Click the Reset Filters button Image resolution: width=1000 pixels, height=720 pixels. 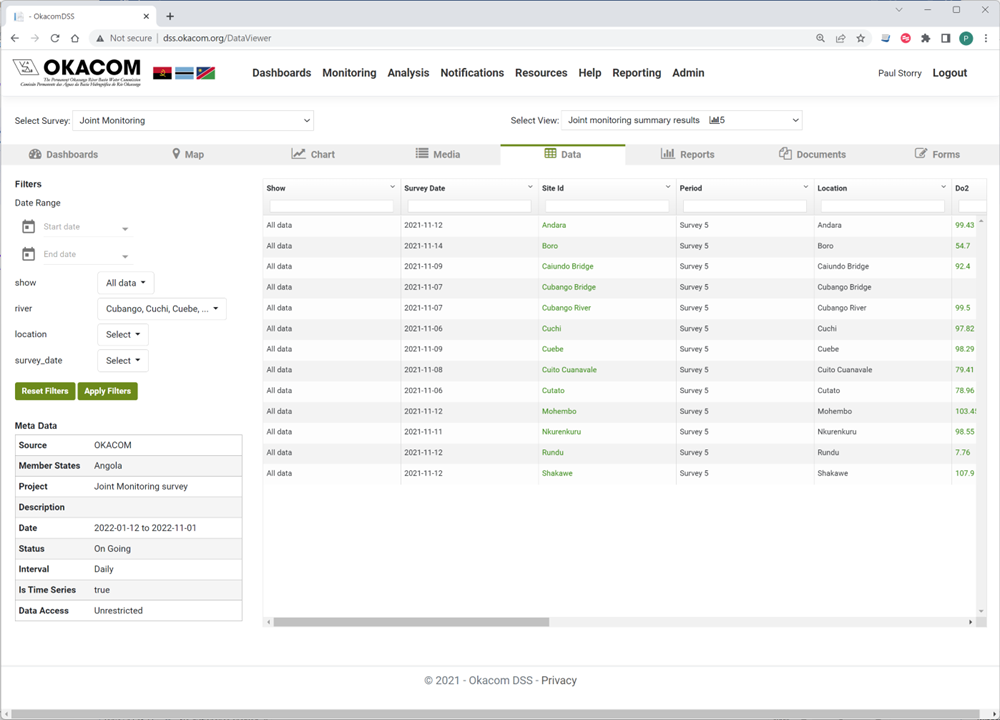click(x=45, y=391)
